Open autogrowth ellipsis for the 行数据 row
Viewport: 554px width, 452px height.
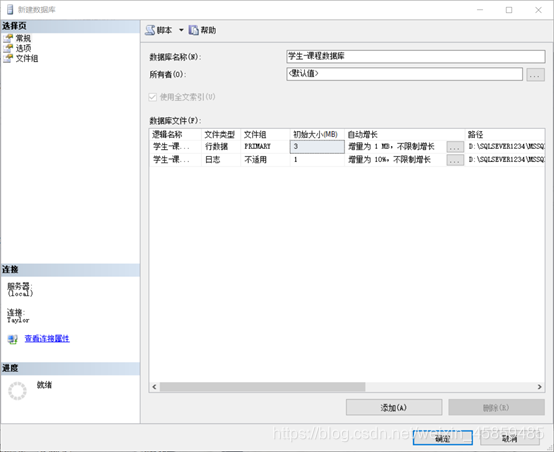click(455, 147)
